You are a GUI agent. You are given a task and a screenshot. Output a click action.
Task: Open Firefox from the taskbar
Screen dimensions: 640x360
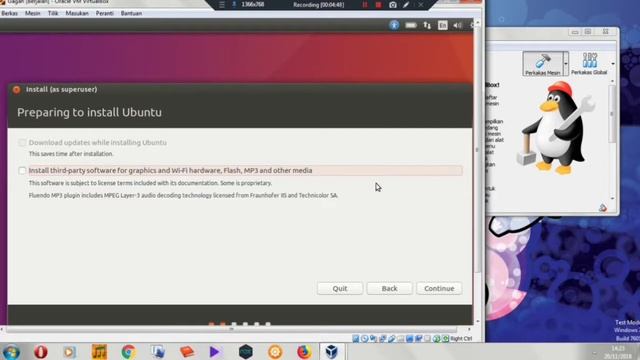pos(304,352)
